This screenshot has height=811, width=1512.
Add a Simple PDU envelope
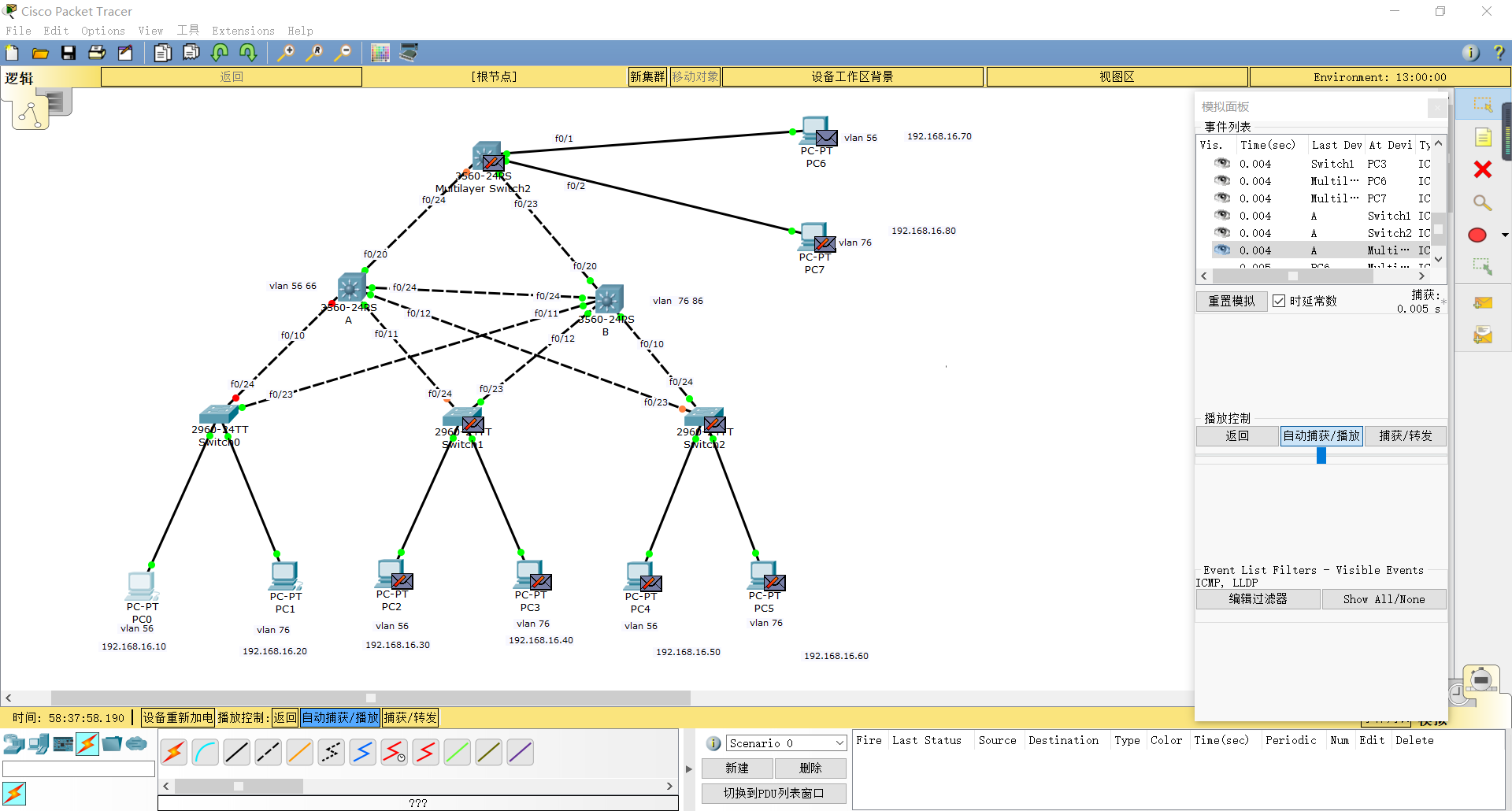[x=1483, y=303]
